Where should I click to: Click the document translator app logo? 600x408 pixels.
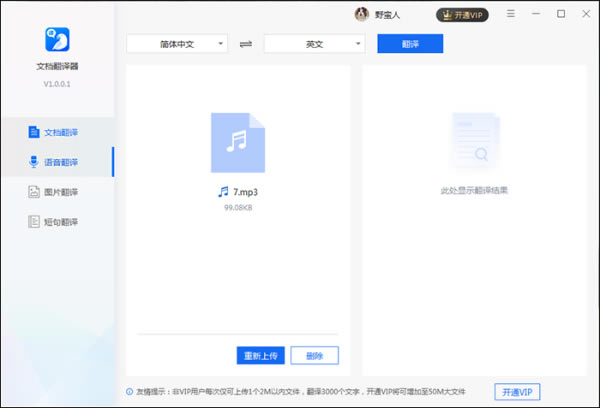click(56, 40)
